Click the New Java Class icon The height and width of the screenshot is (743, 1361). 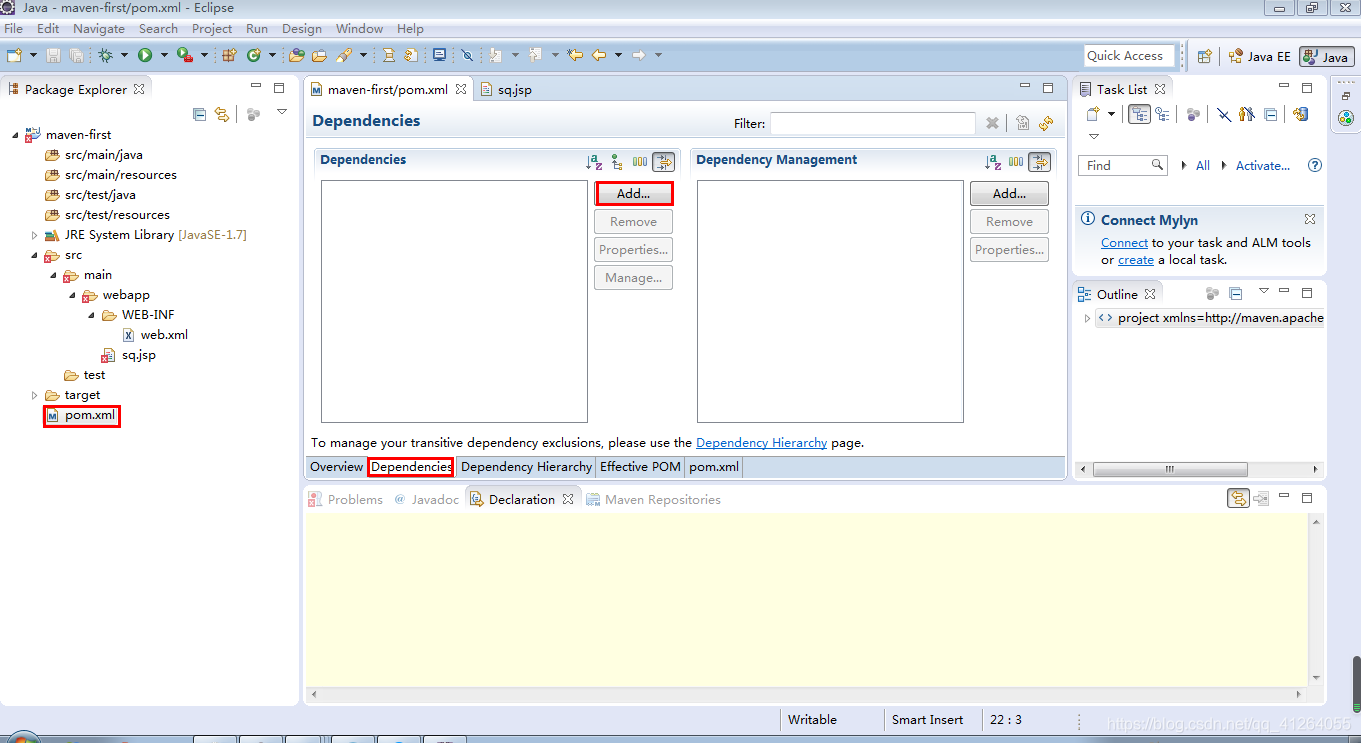click(x=254, y=55)
